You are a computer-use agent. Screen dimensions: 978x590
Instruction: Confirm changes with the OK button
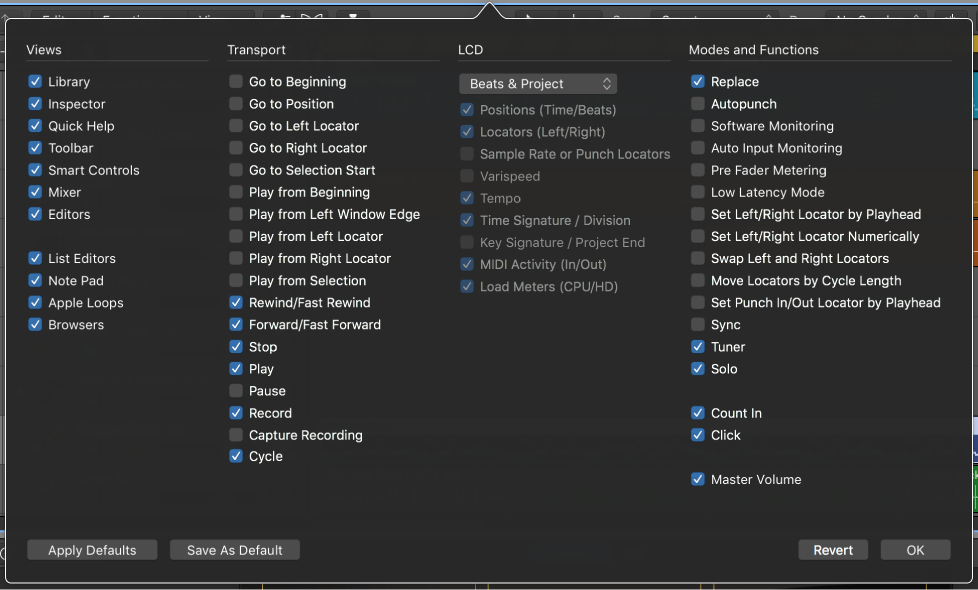pos(915,549)
